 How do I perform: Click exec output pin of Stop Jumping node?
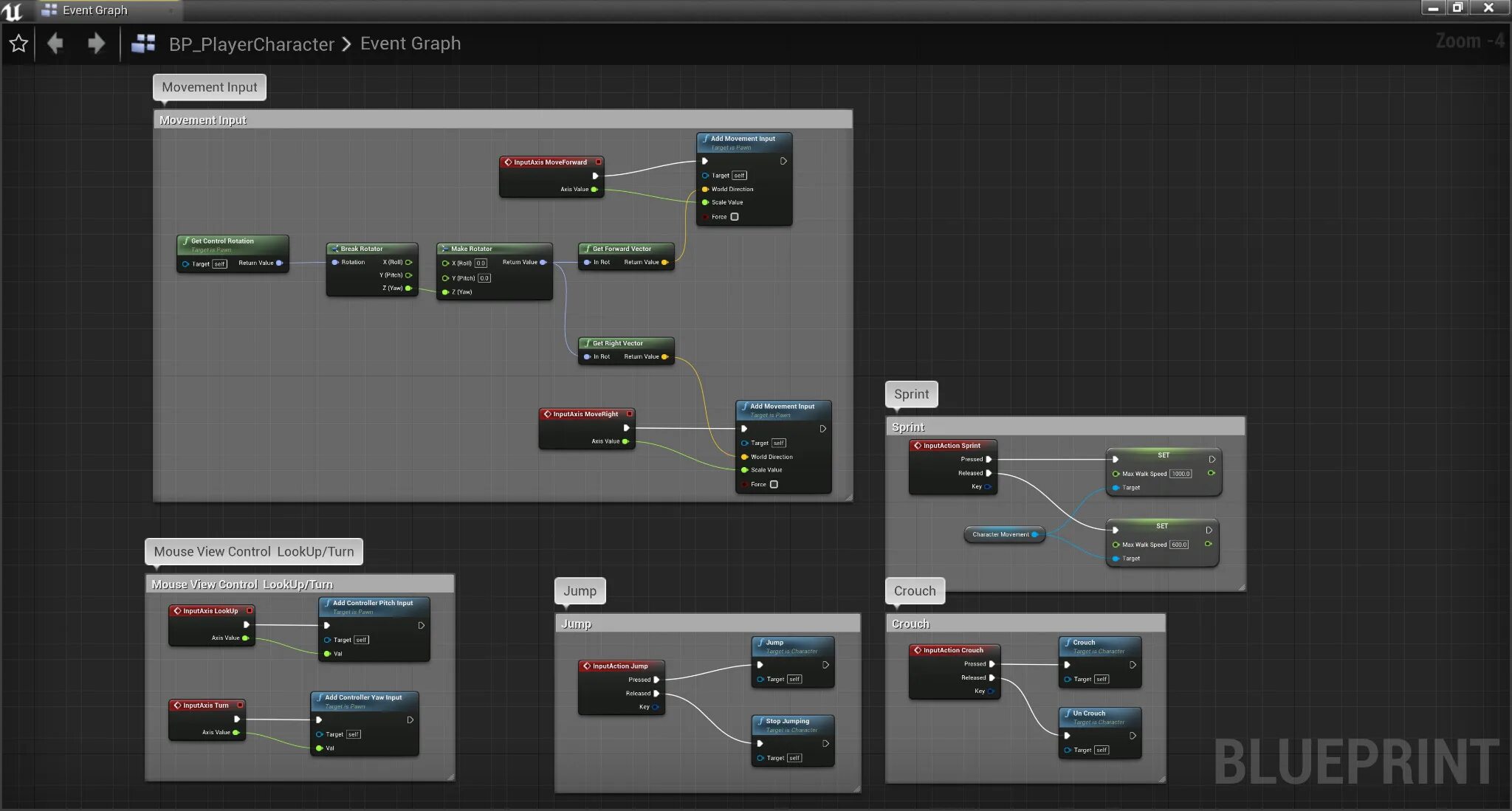point(825,743)
